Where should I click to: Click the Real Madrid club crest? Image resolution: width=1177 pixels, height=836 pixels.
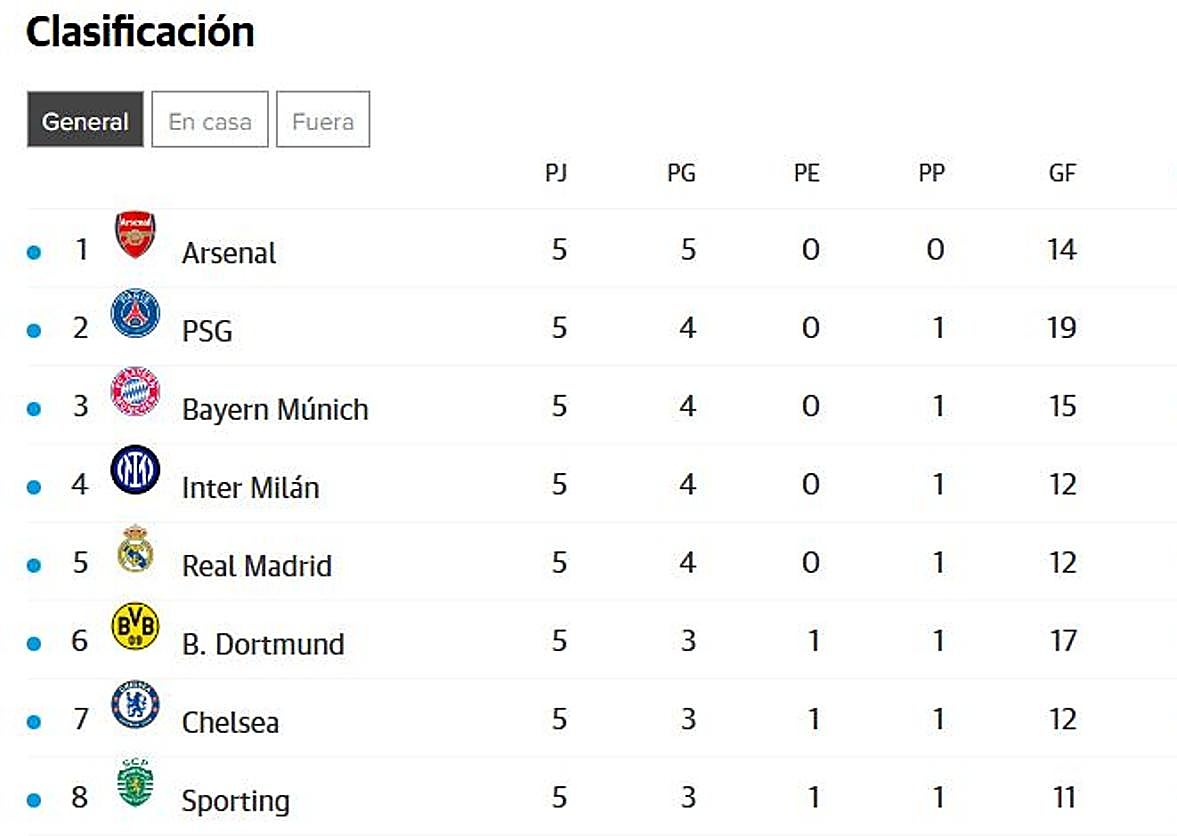(135, 548)
